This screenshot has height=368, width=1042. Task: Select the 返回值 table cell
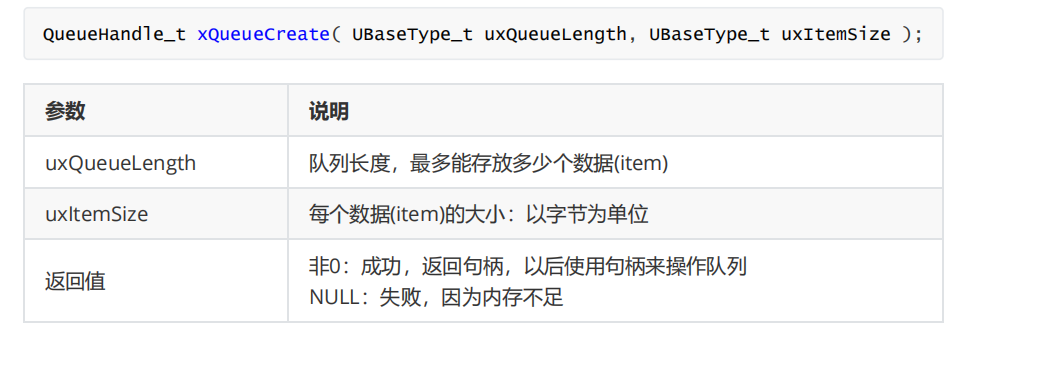pyautogui.click(x=156, y=281)
